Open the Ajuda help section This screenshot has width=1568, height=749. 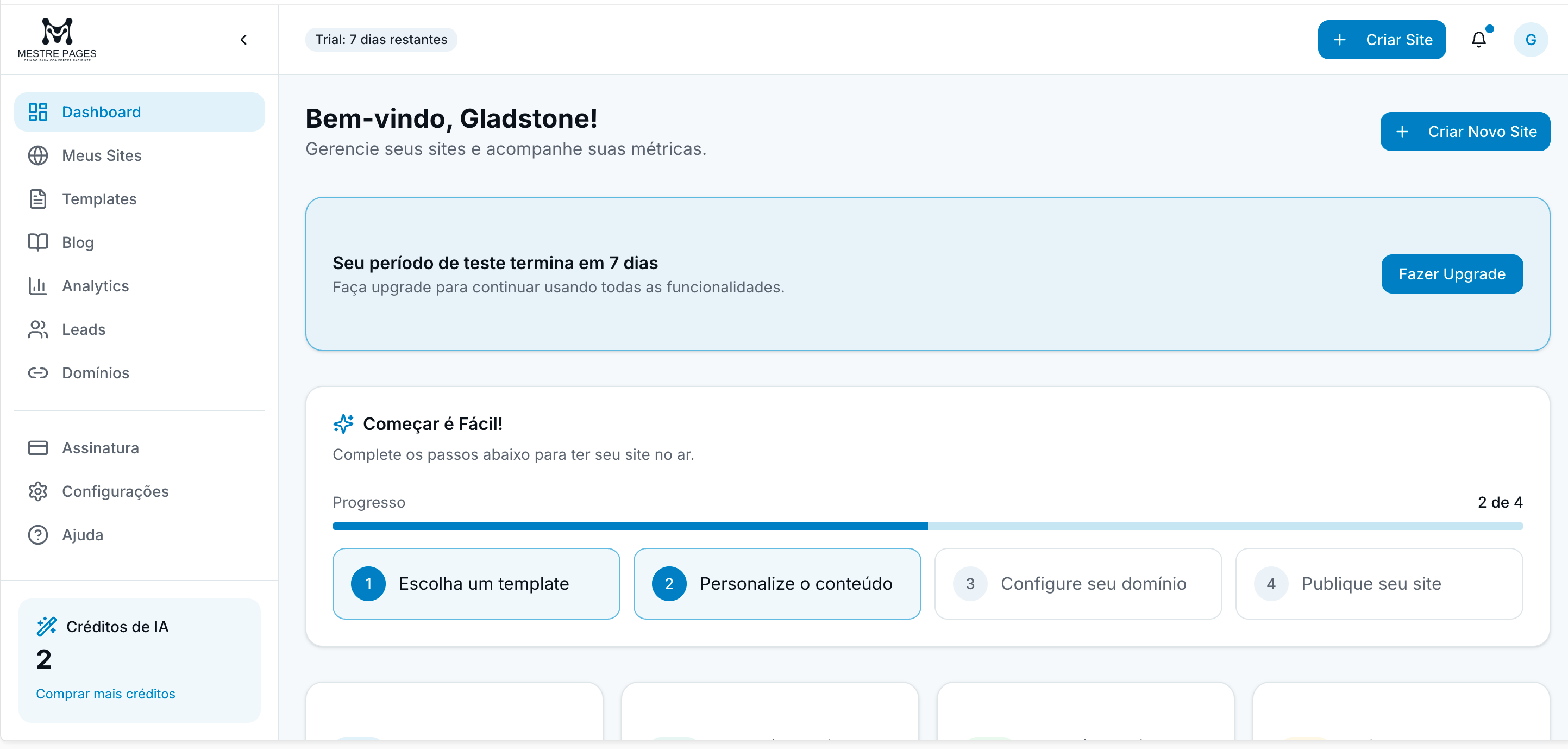[x=83, y=535]
